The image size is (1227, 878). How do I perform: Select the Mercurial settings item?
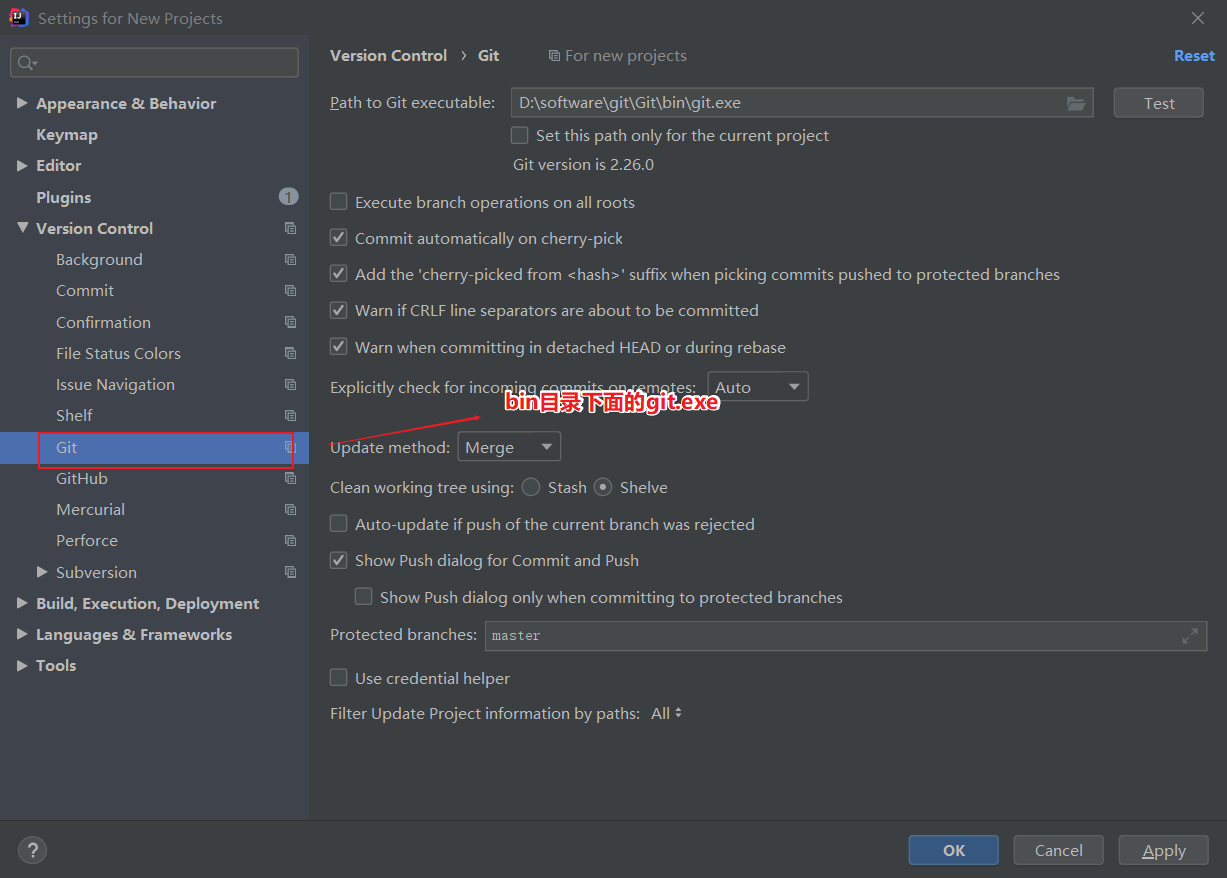(90, 509)
